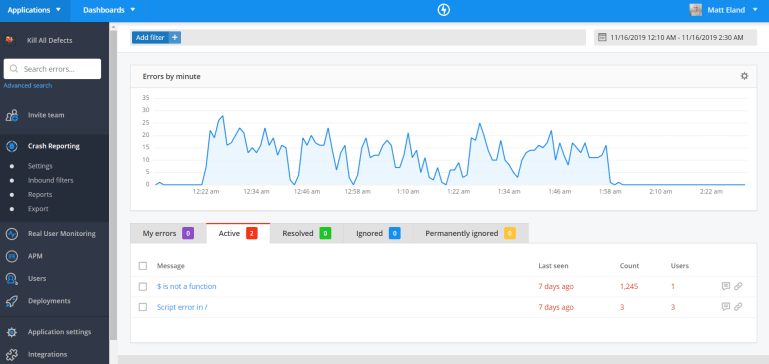
Task: Click the APM sidebar icon
Action: 12,256
